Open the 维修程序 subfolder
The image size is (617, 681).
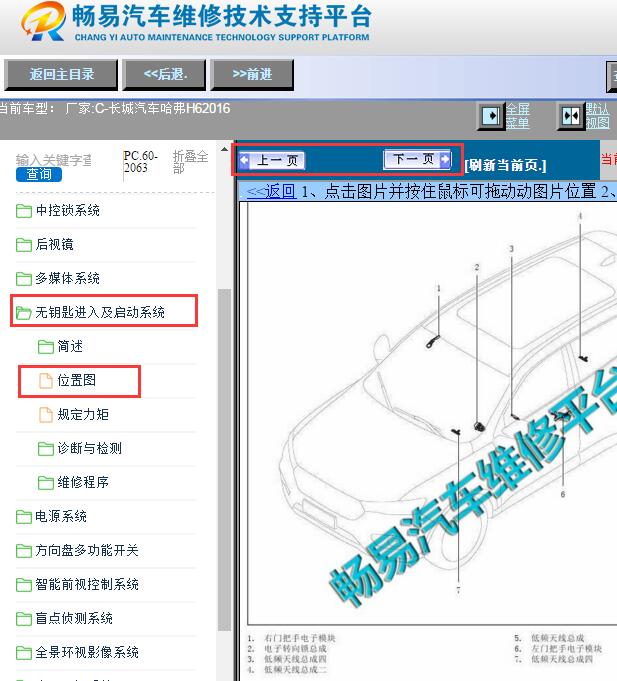83,482
